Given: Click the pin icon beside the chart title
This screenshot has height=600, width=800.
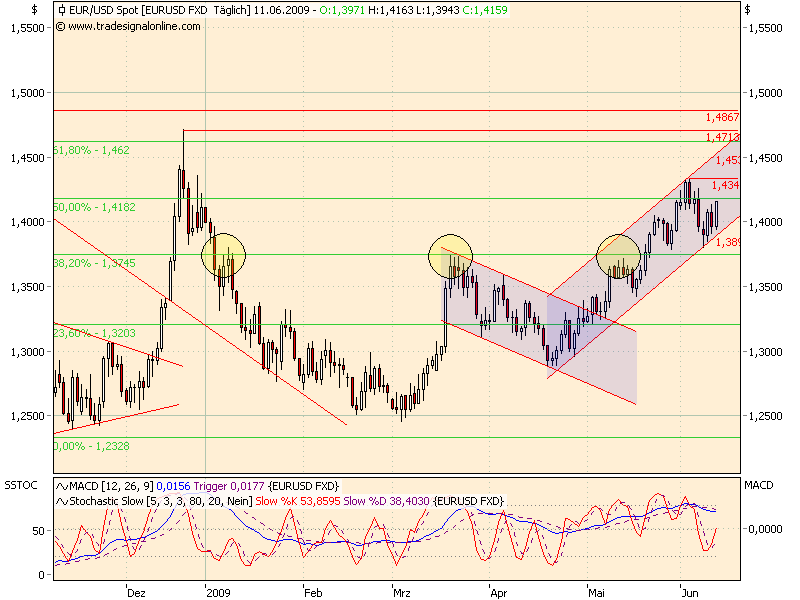Looking at the screenshot, I should click(62, 9).
